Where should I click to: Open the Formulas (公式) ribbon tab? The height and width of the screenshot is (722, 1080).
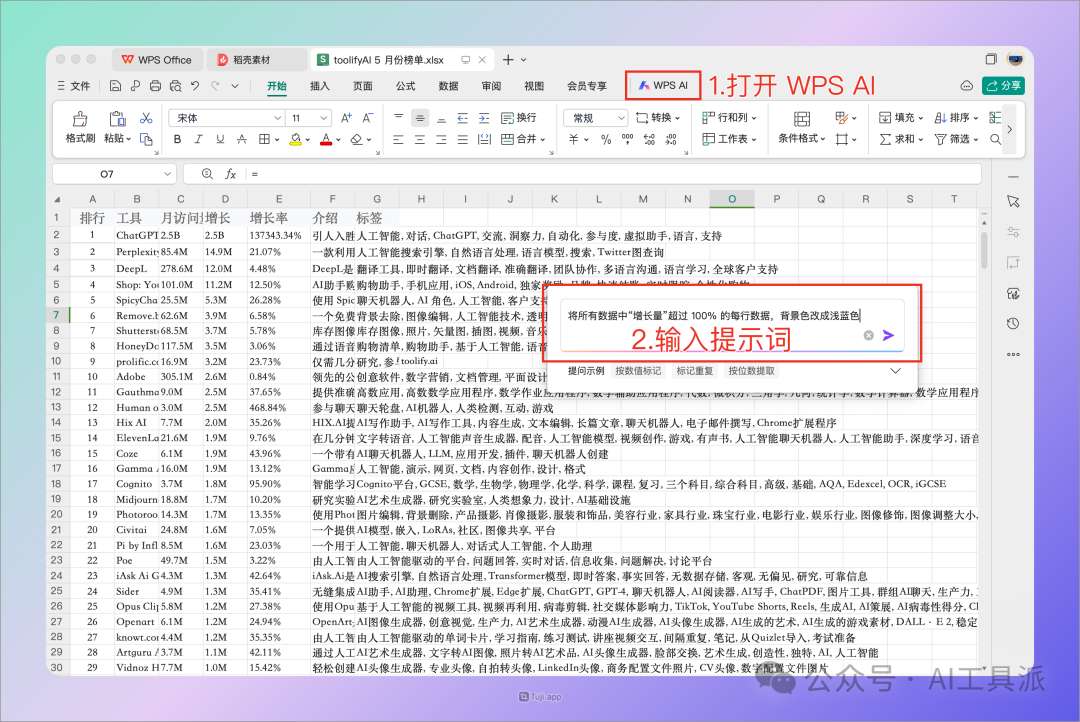[406, 86]
